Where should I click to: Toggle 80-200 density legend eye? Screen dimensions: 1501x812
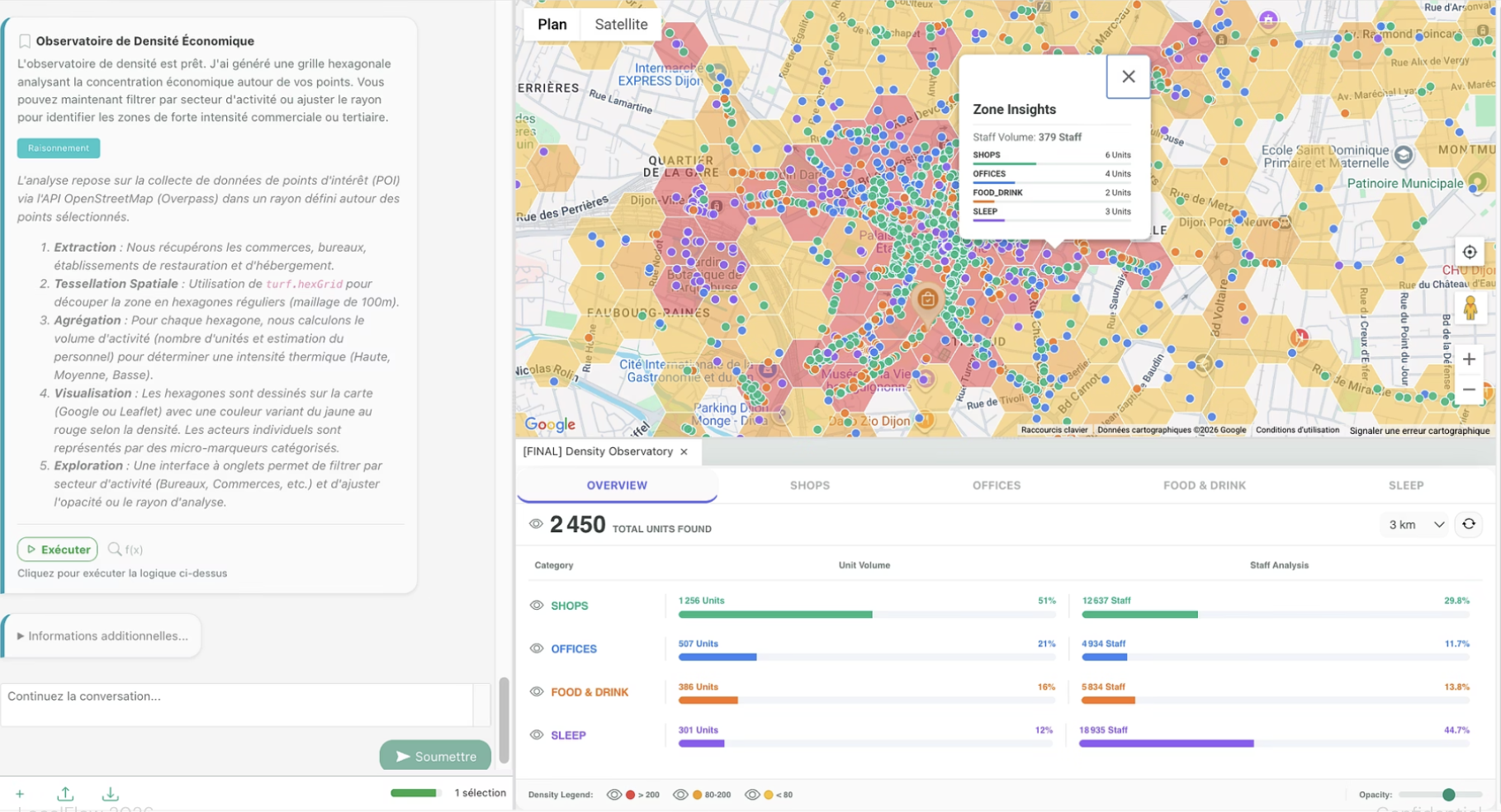(680, 795)
